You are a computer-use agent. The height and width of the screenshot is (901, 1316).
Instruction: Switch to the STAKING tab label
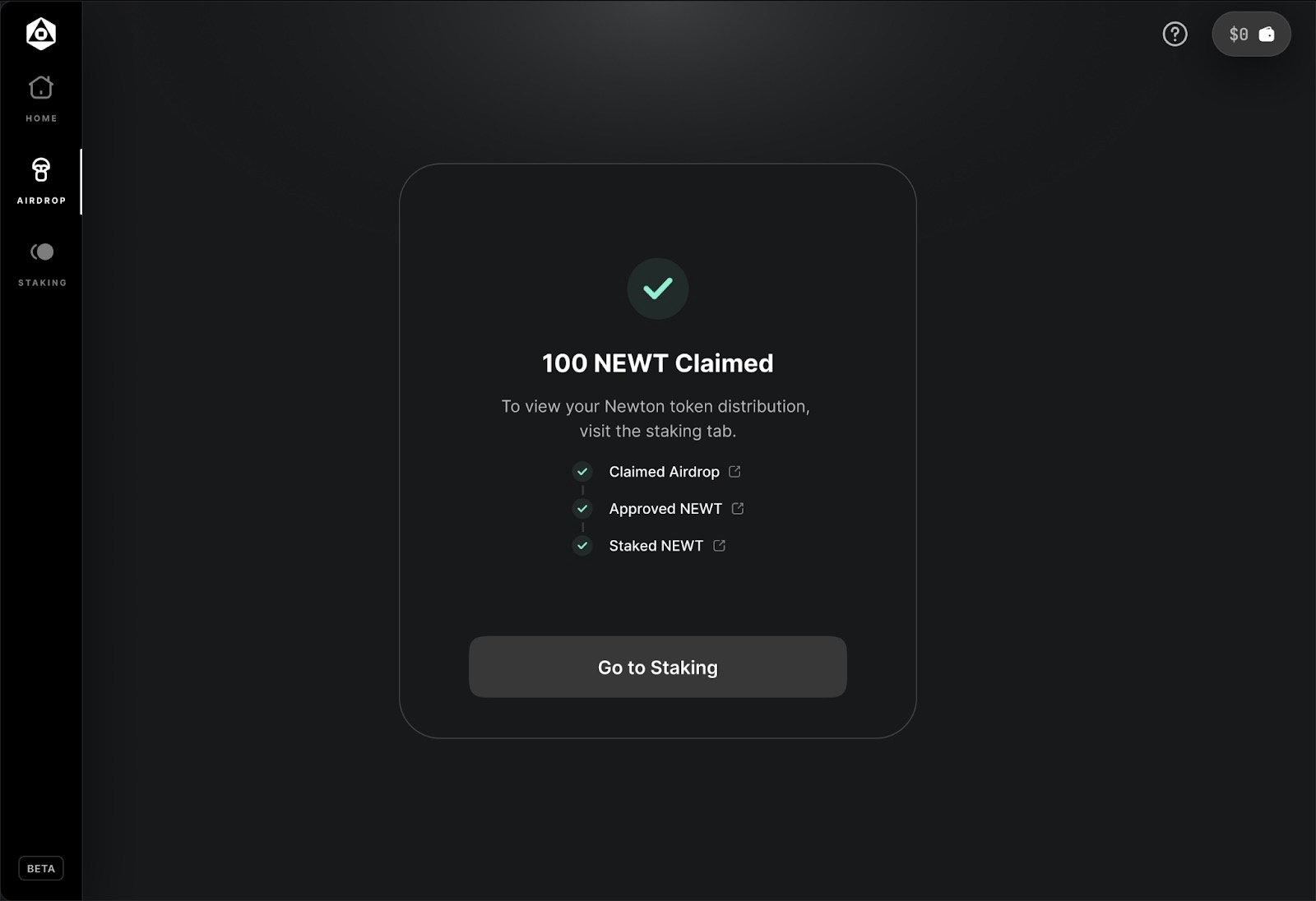42,283
